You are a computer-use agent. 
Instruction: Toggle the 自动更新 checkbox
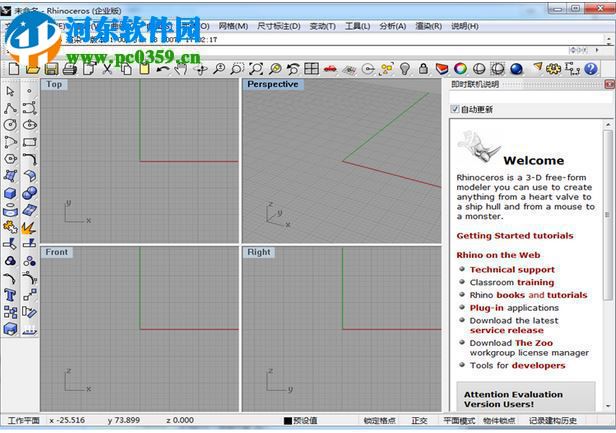pos(455,109)
